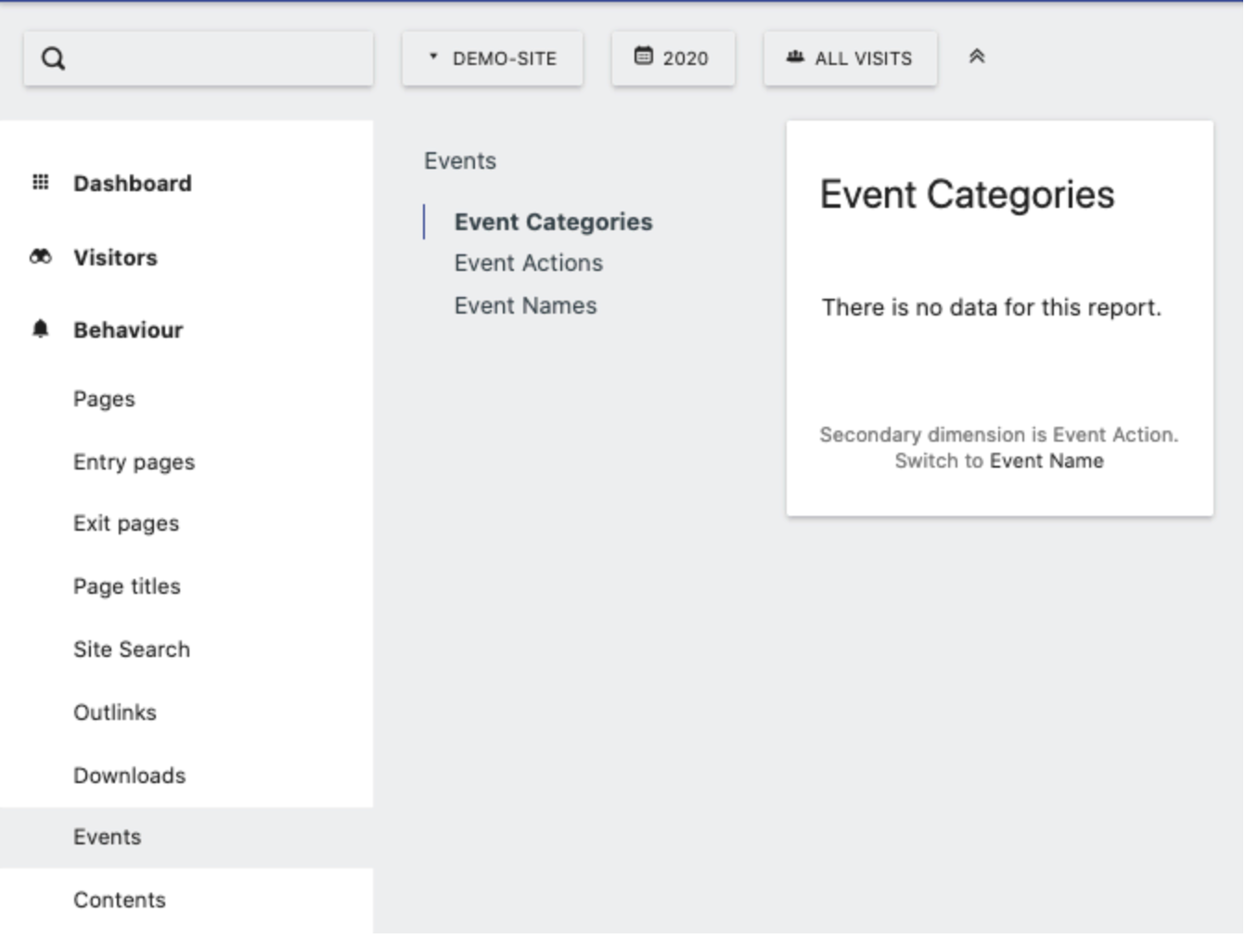The height and width of the screenshot is (952, 1245).
Task: Open the DEMO-SITE site selector dropdown
Action: 493,58
